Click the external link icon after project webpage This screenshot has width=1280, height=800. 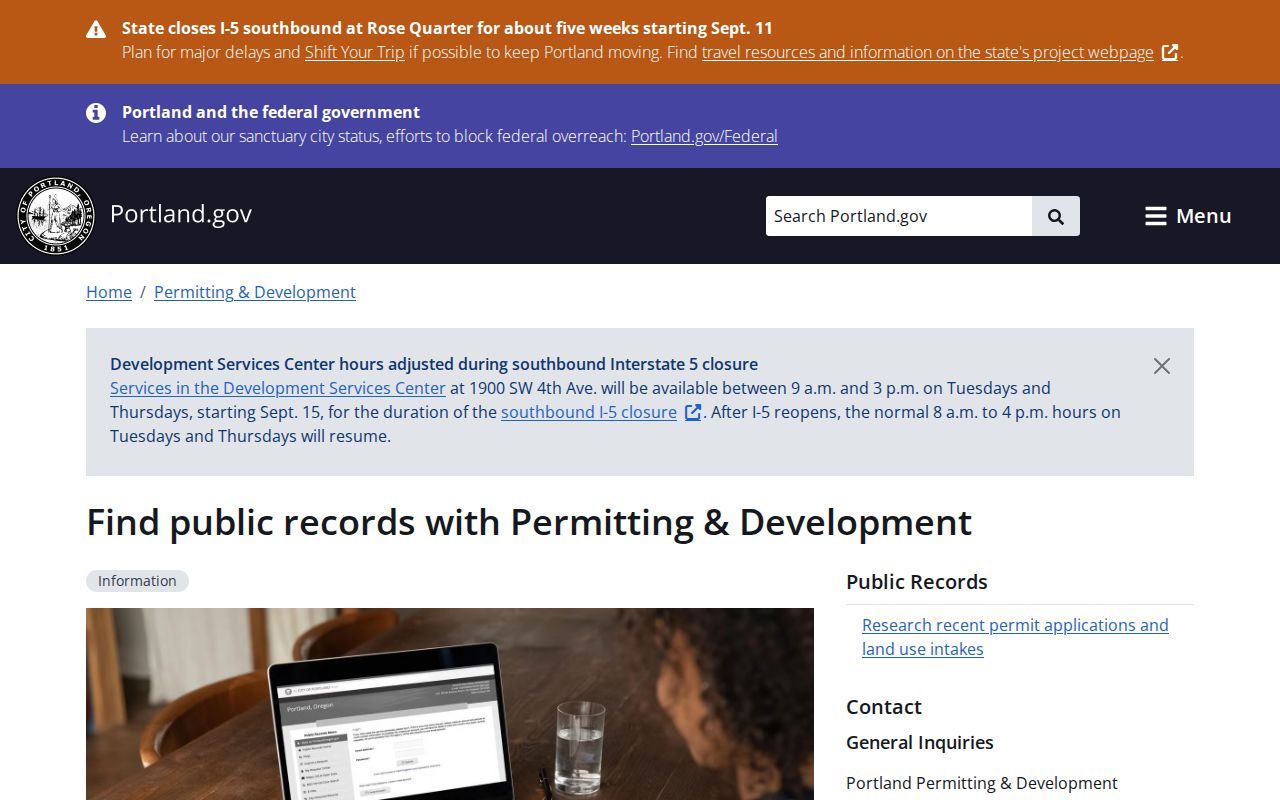[x=1170, y=53]
